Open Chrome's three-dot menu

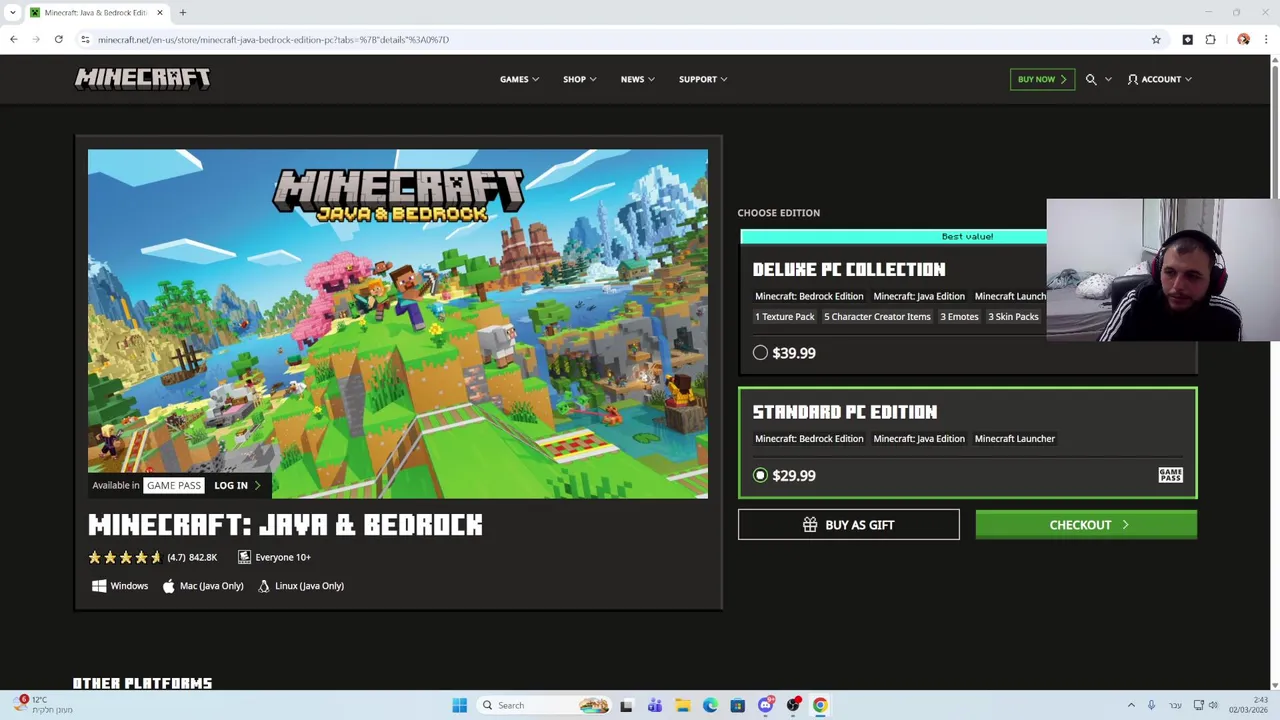pyautogui.click(x=1266, y=40)
